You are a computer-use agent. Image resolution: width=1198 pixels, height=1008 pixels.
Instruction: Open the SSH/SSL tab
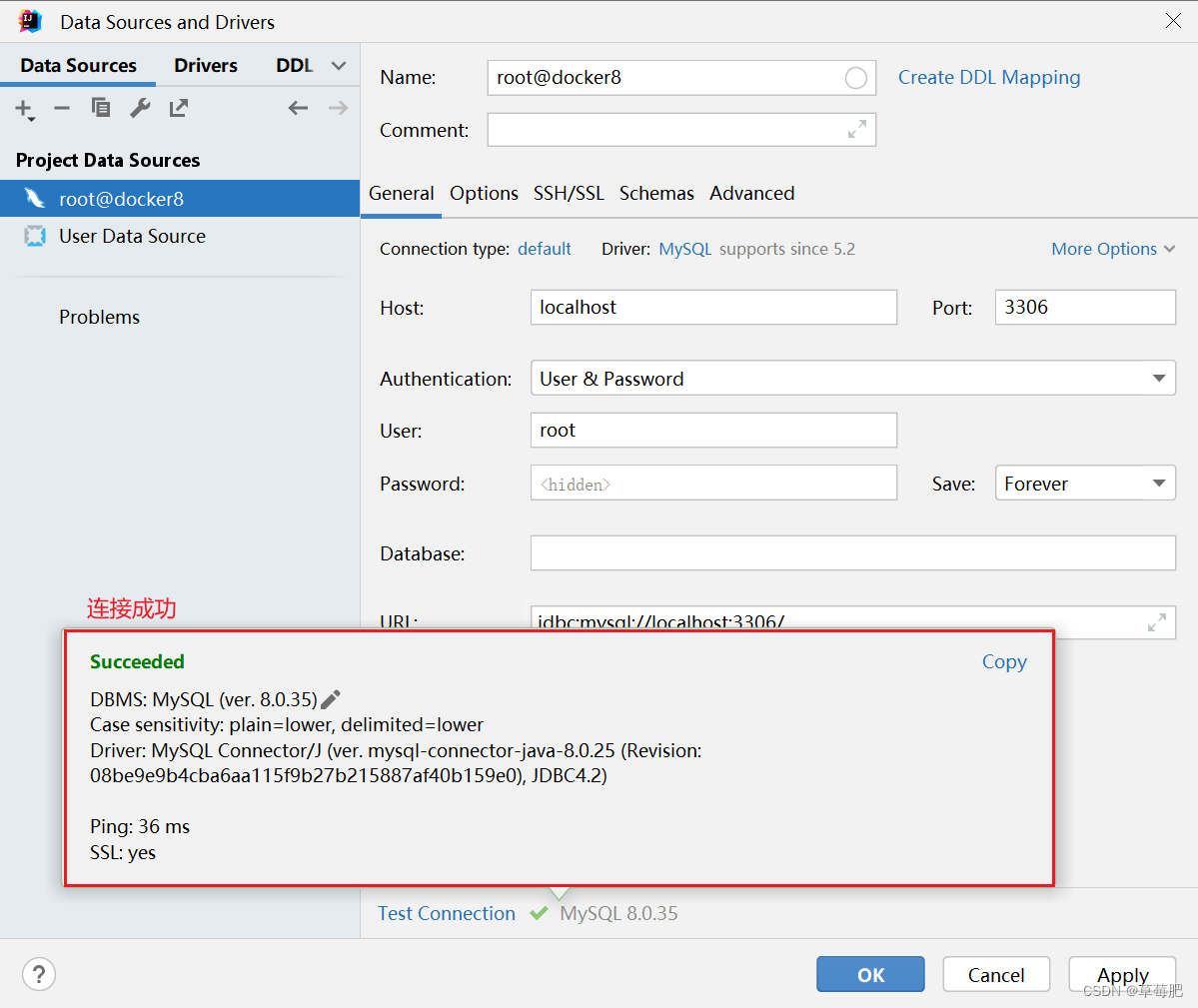tap(569, 193)
